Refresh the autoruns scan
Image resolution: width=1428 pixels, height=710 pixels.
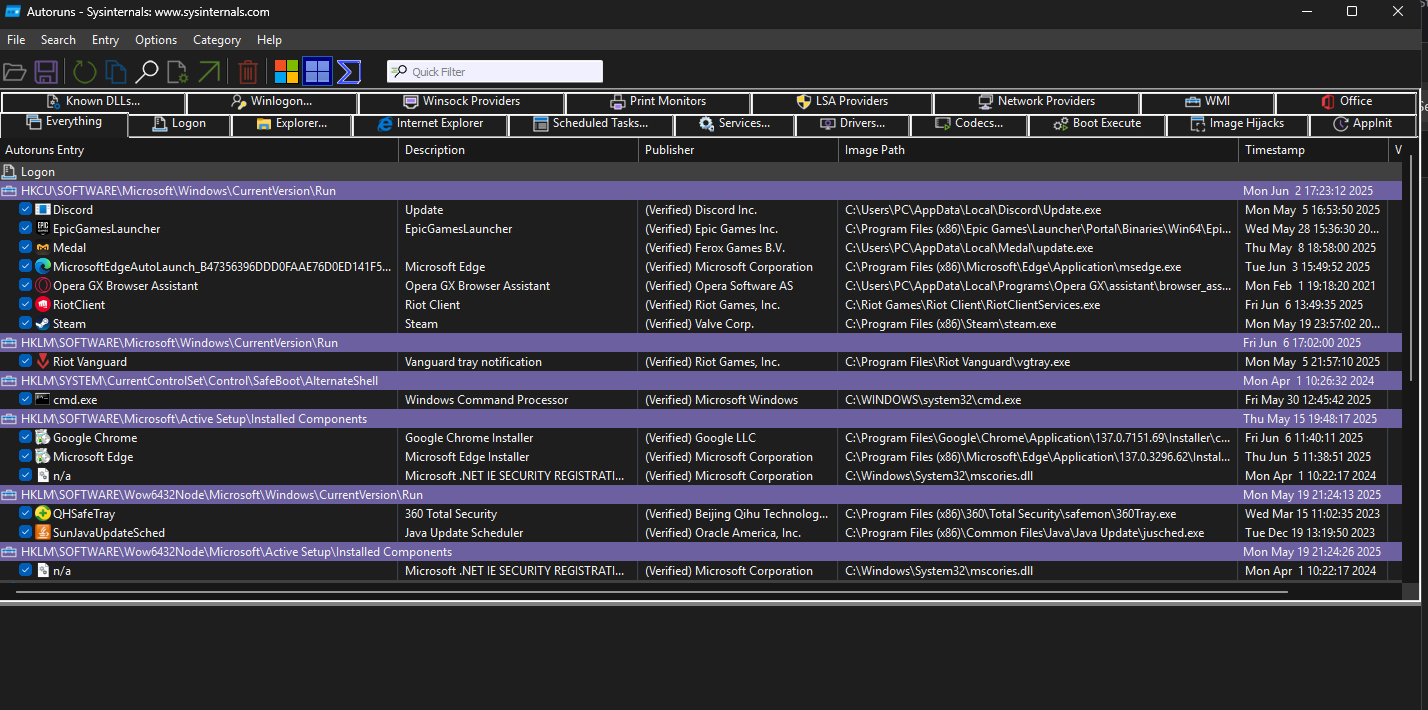pyautogui.click(x=85, y=71)
